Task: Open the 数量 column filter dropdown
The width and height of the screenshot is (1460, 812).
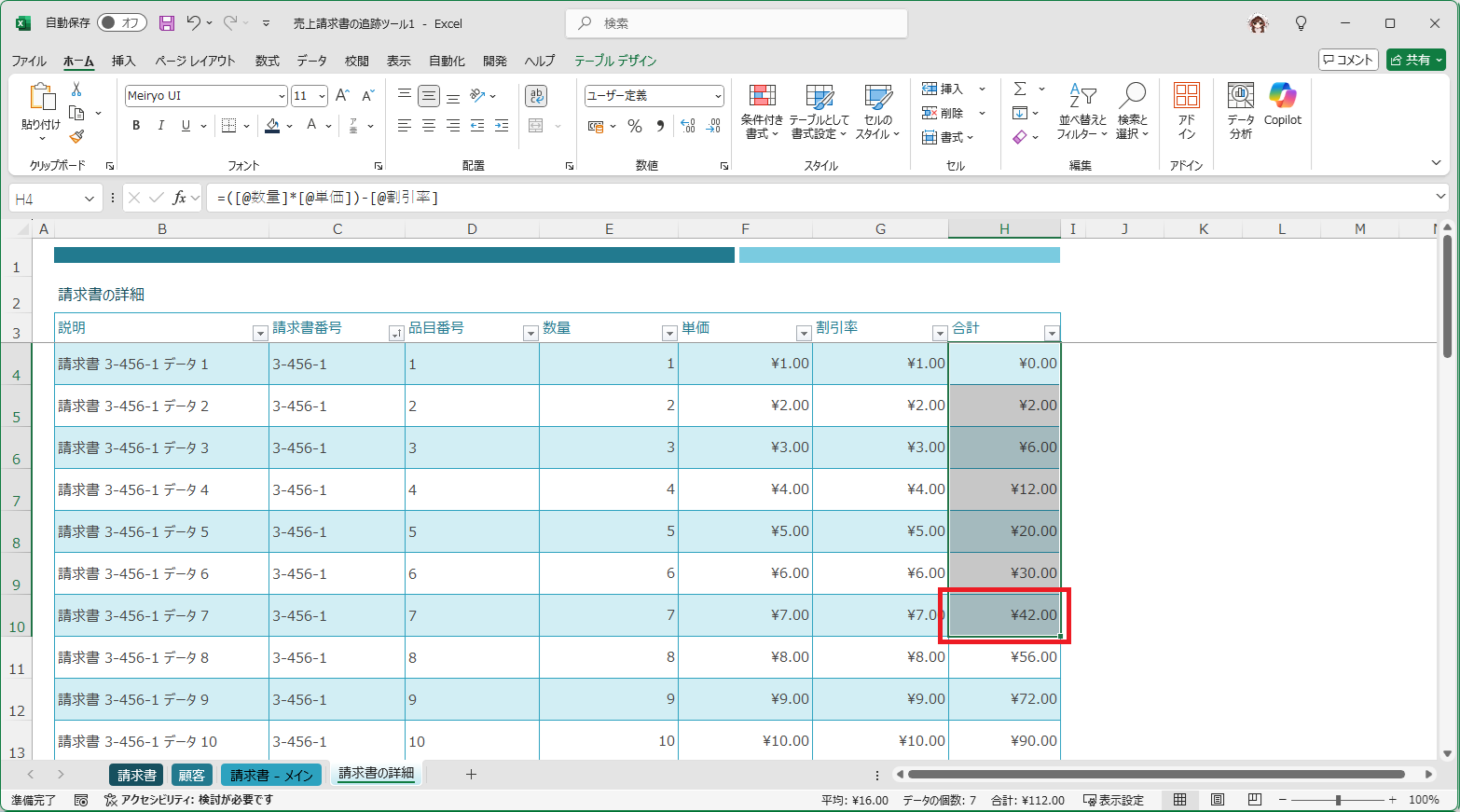Action: tap(669, 333)
